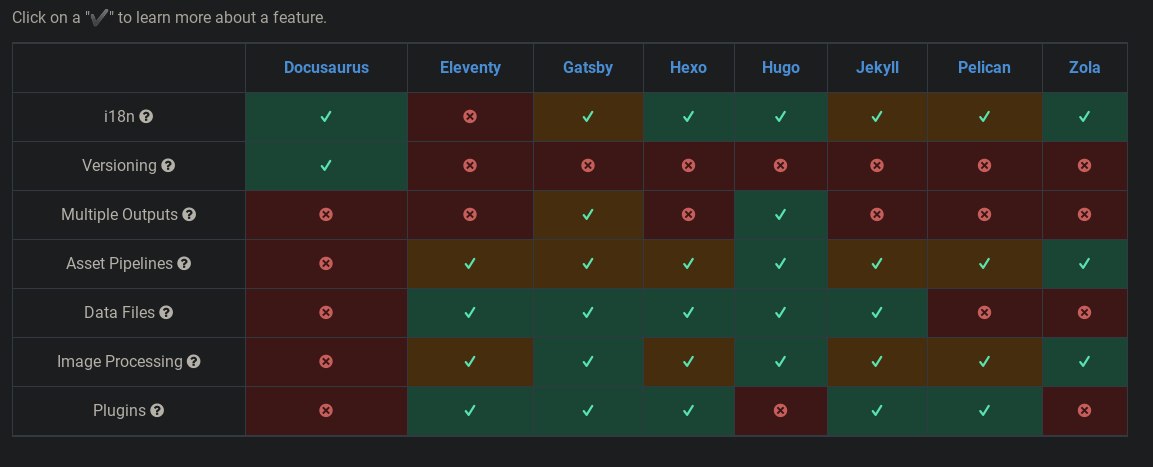Click the help icon next to Multiple Outputs

coord(189,215)
